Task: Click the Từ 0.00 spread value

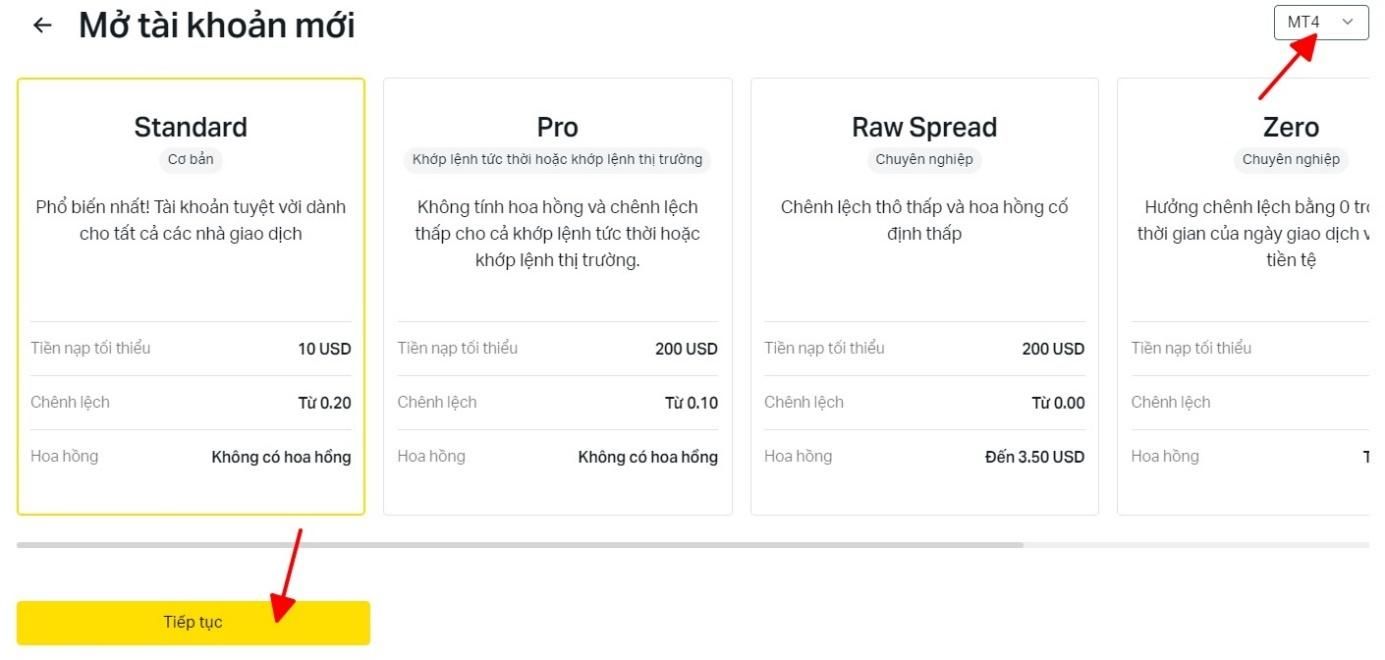Action: tap(1058, 403)
